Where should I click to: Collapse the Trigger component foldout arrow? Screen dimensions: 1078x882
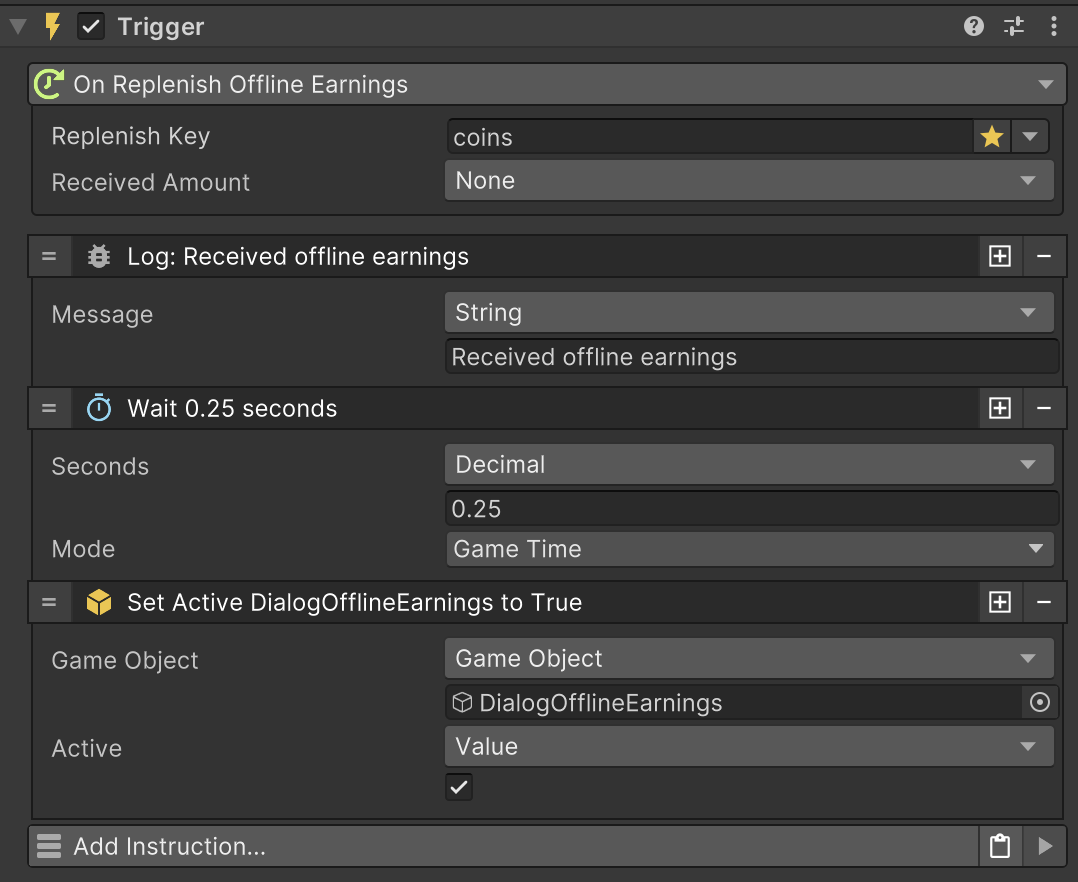point(17,27)
